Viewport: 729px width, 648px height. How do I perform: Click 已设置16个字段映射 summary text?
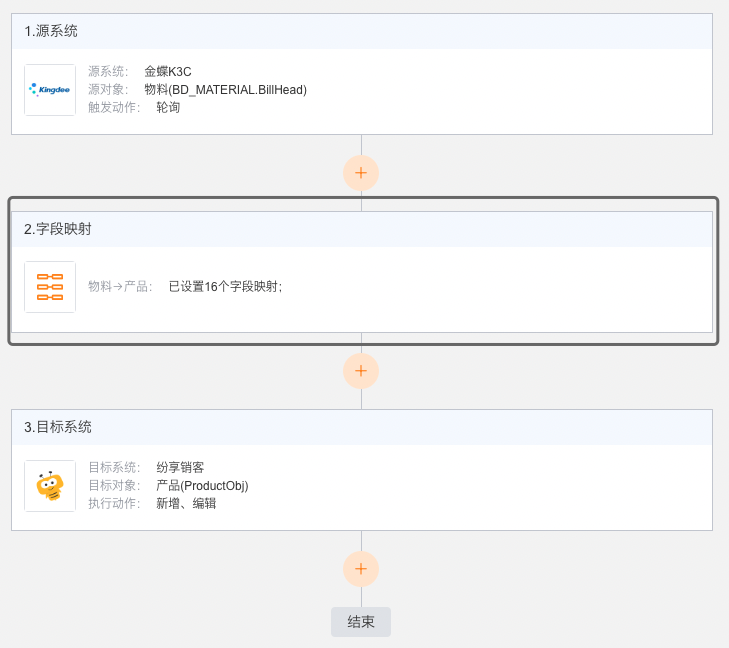(x=225, y=286)
